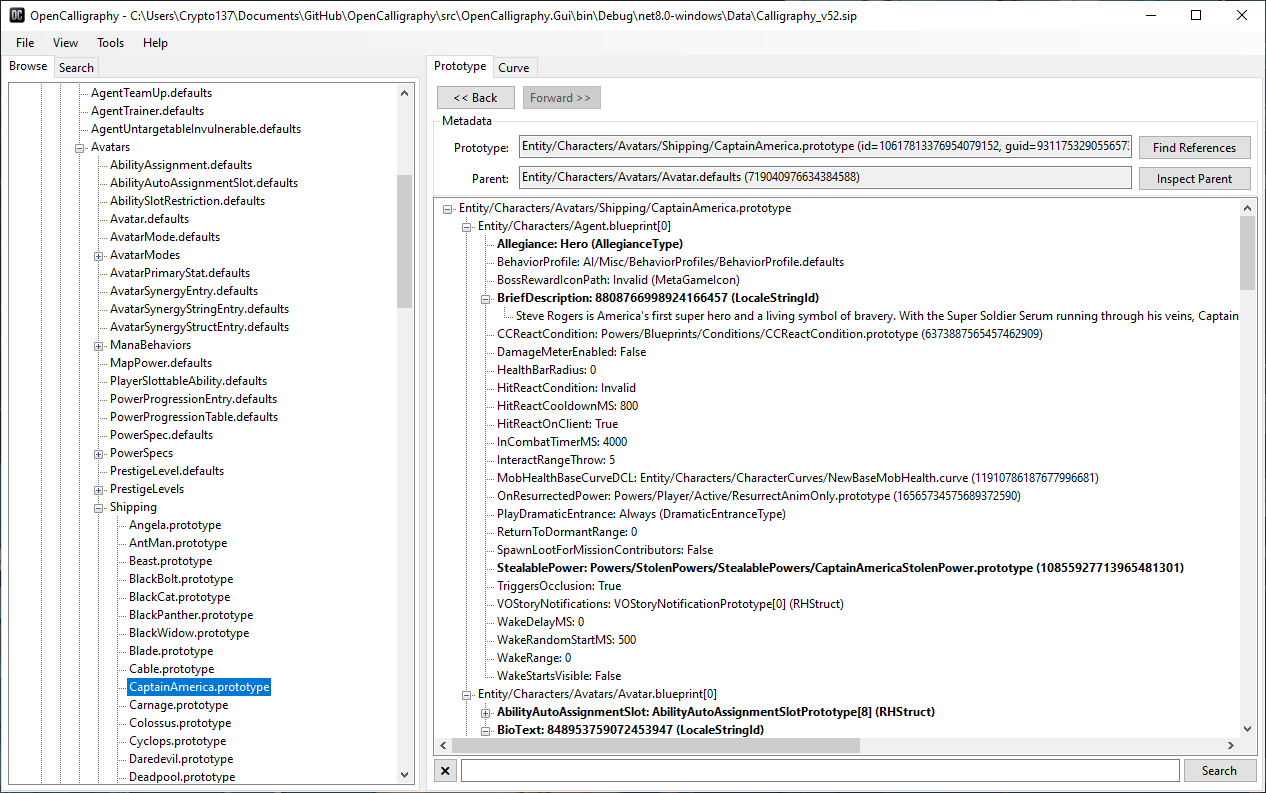The height and width of the screenshot is (793, 1266).
Task: Select AvatarPrimaryStat.defaults
Action: 180,273
